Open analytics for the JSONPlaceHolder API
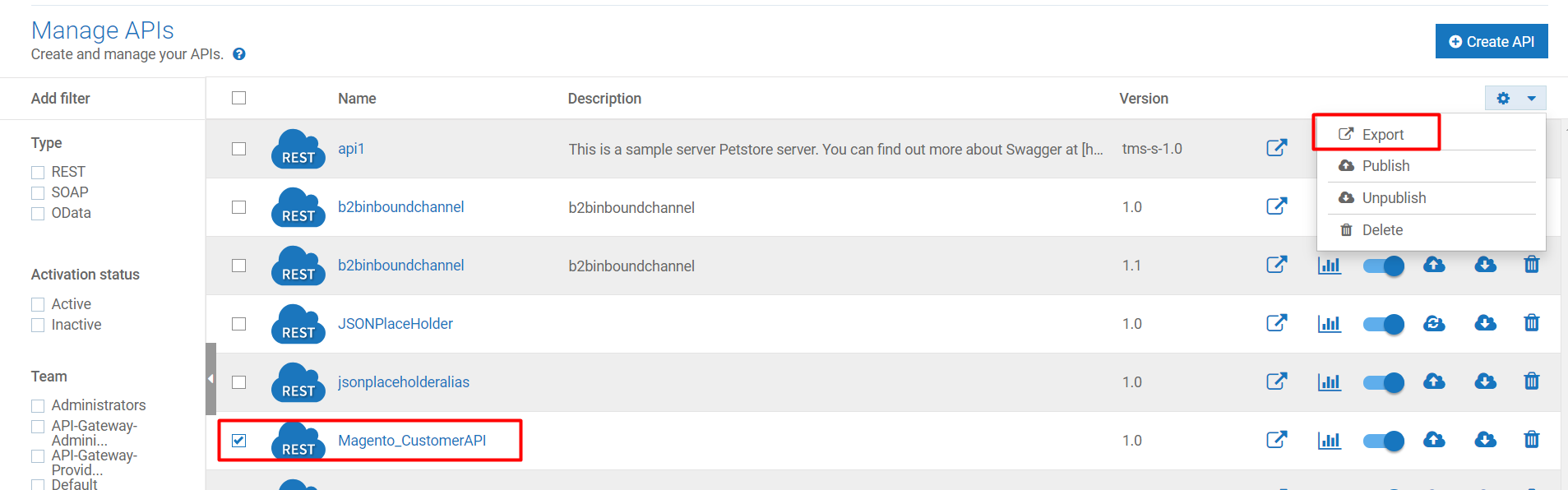 click(x=1330, y=323)
